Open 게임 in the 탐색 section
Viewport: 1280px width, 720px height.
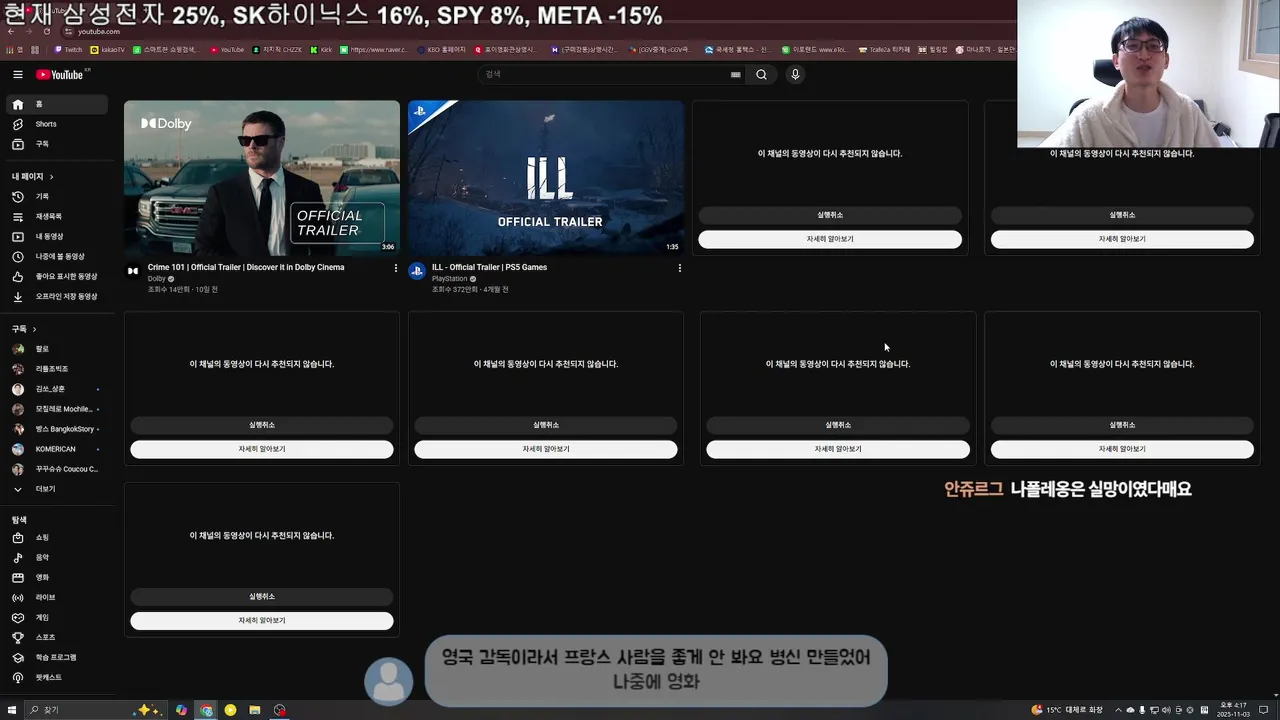tap(56, 617)
